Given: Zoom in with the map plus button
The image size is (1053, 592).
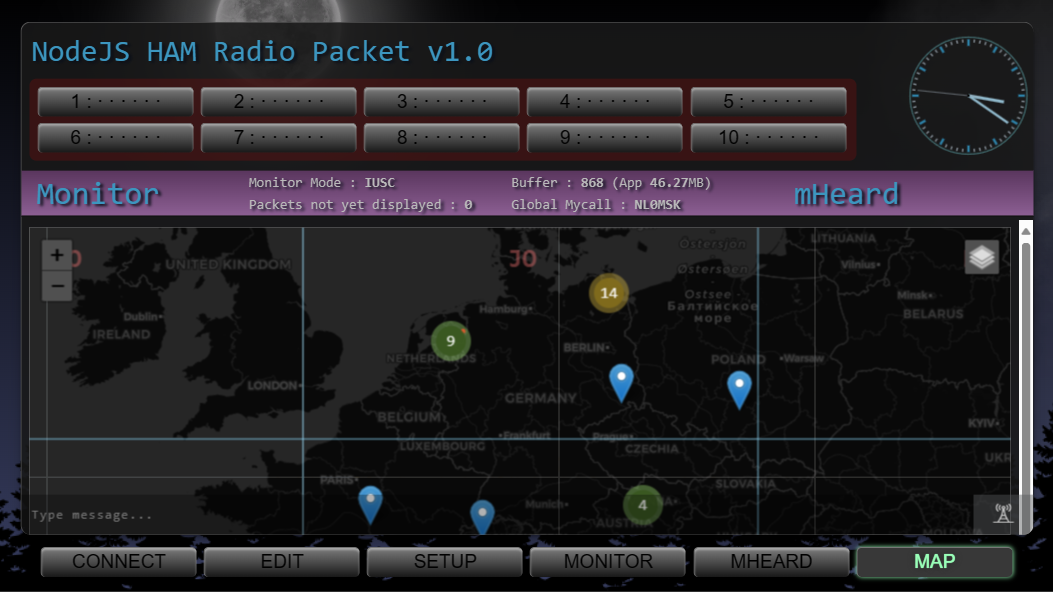Looking at the screenshot, I should 57,255.
